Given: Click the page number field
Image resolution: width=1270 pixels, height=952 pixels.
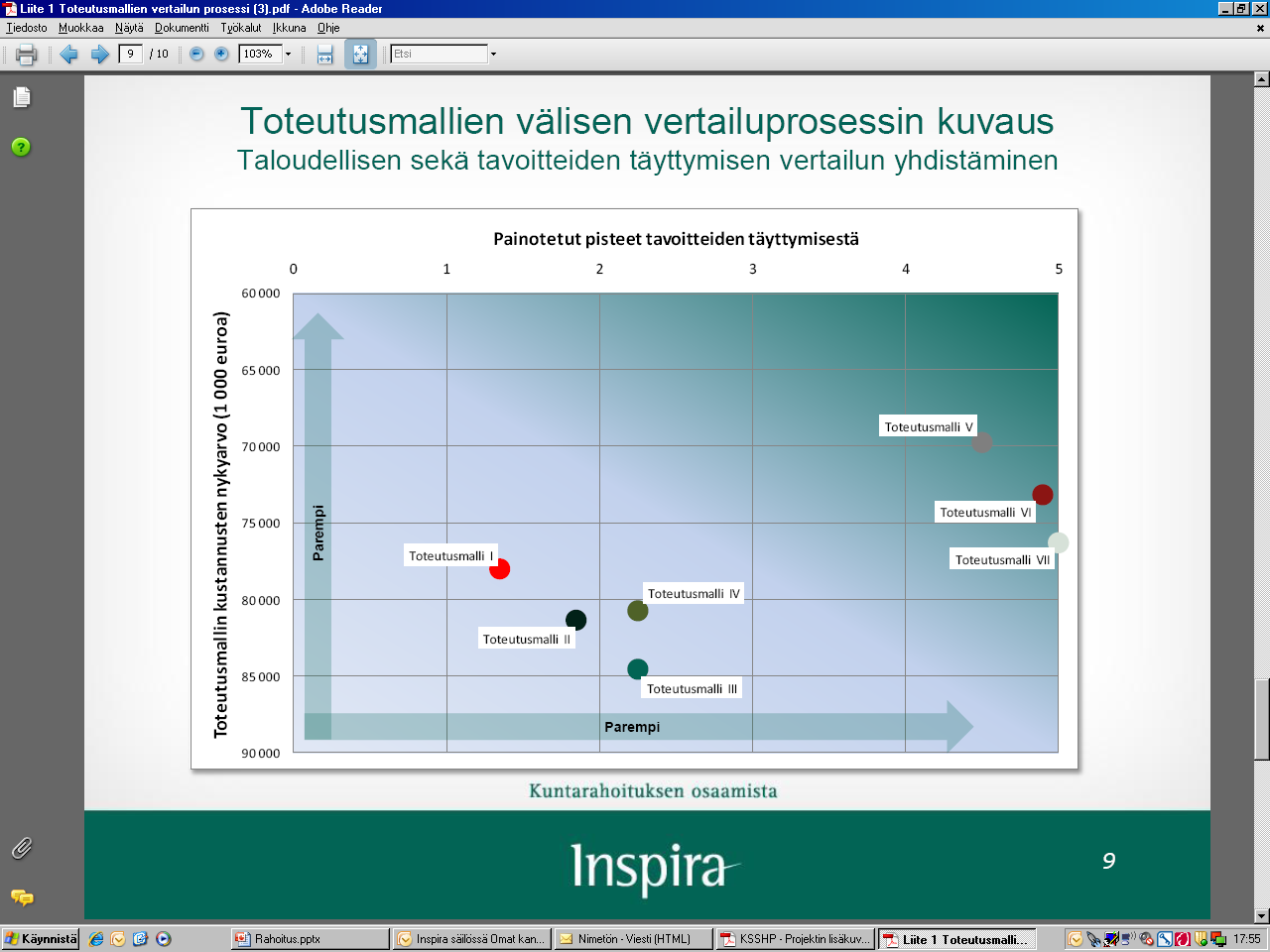Looking at the screenshot, I should pyautogui.click(x=130, y=54).
